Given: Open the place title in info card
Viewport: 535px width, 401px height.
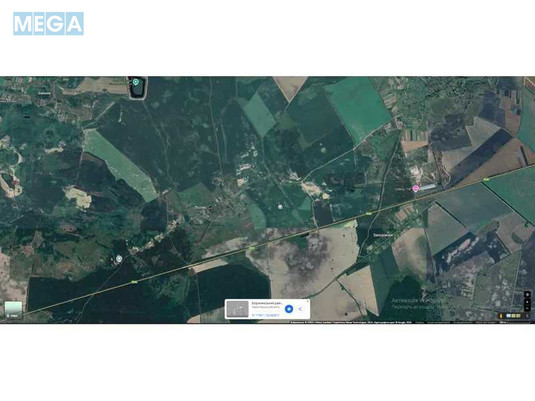Looking at the screenshot, I should (x=267, y=303).
